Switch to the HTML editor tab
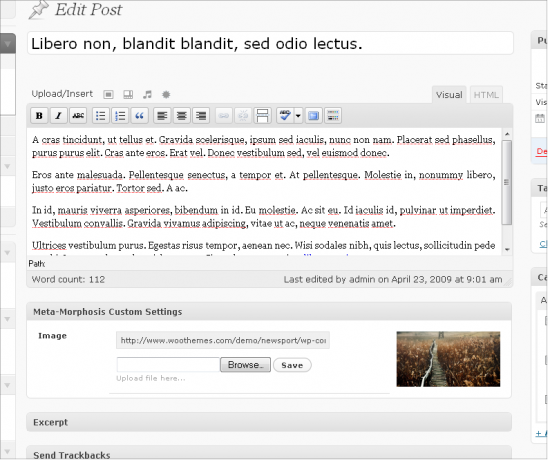The width and height of the screenshot is (550, 462). [x=486, y=95]
